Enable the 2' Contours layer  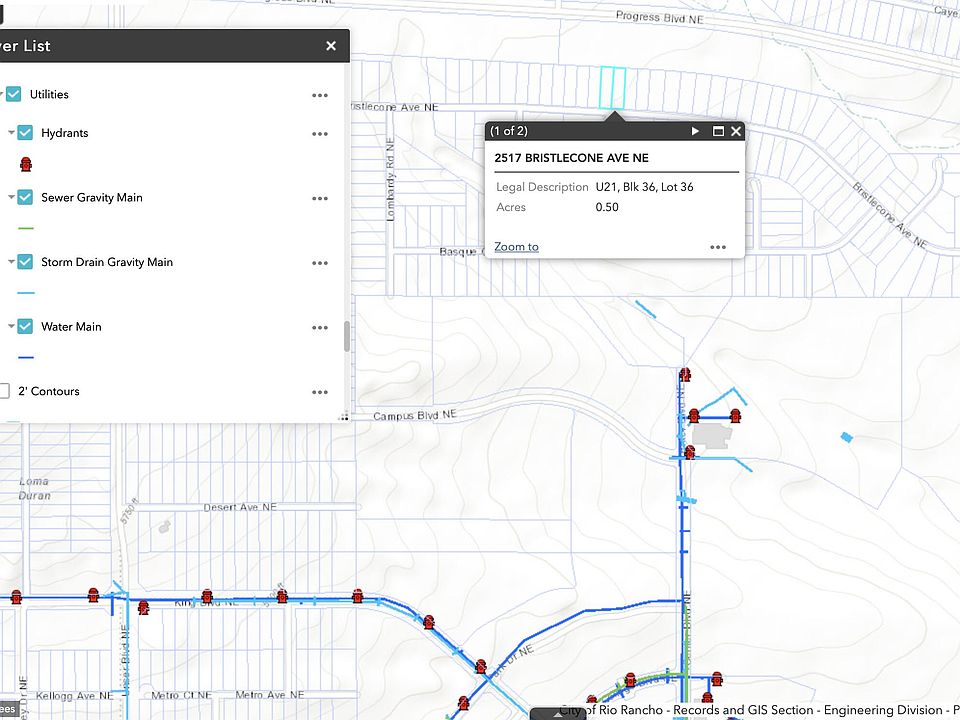click(x=4, y=391)
